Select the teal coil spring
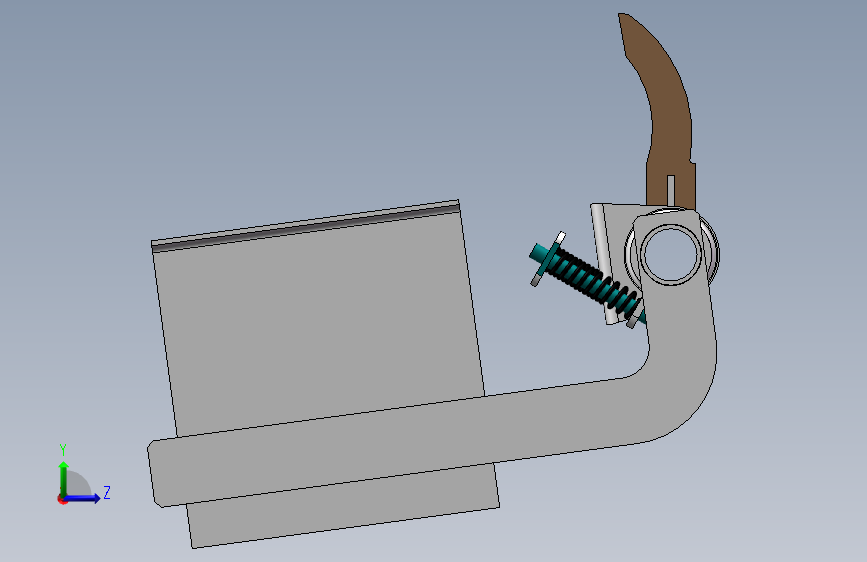 click(596, 284)
